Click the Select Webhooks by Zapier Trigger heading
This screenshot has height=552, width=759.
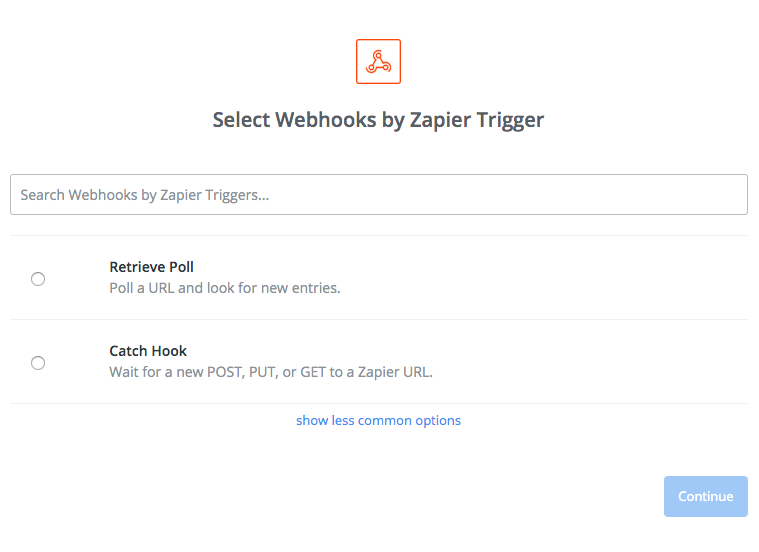[378, 120]
